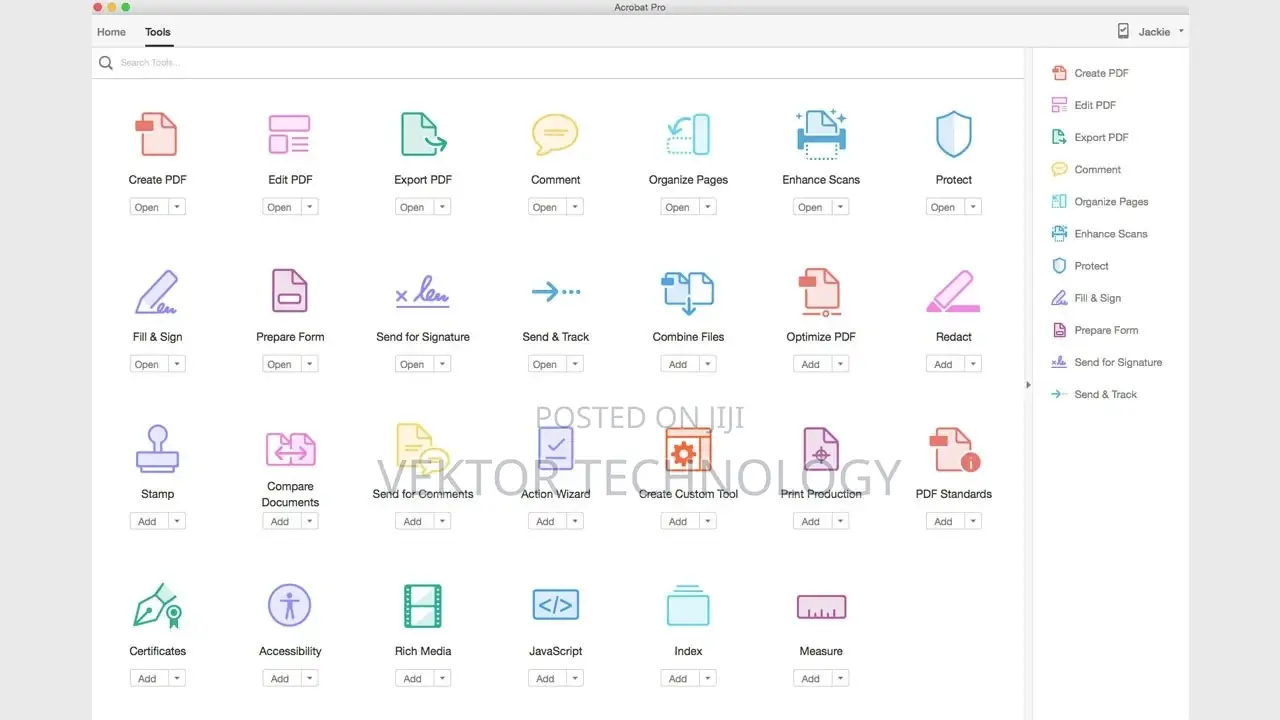Image resolution: width=1280 pixels, height=720 pixels.
Task: Click the Stamp tool icon
Action: point(157,448)
